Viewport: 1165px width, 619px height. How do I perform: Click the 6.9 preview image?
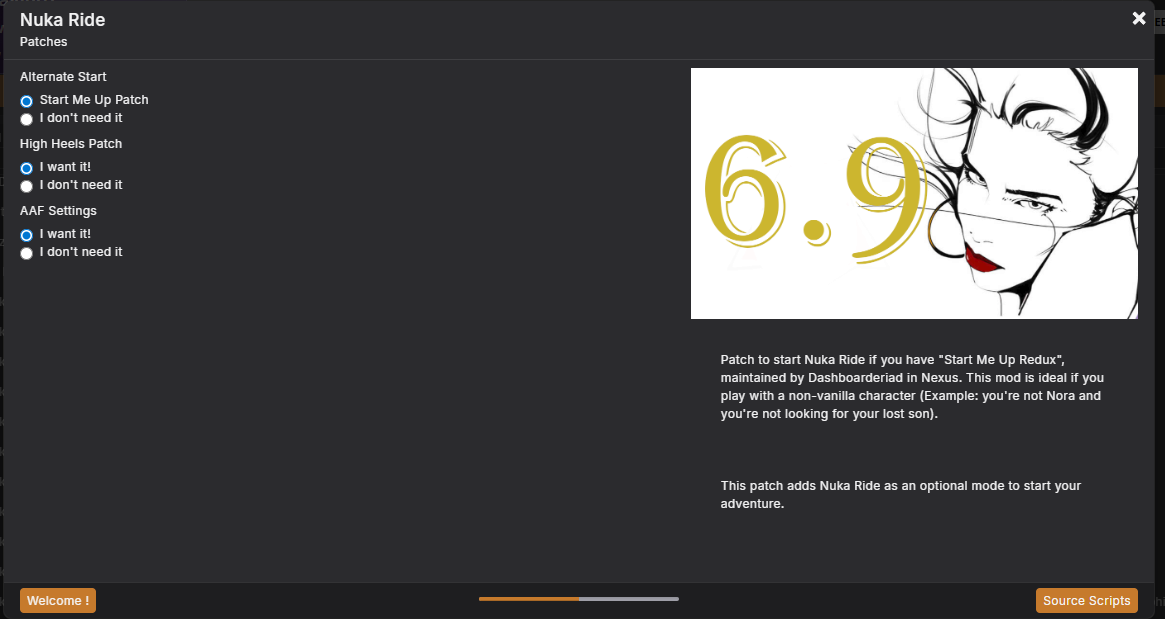tap(914, 193)
